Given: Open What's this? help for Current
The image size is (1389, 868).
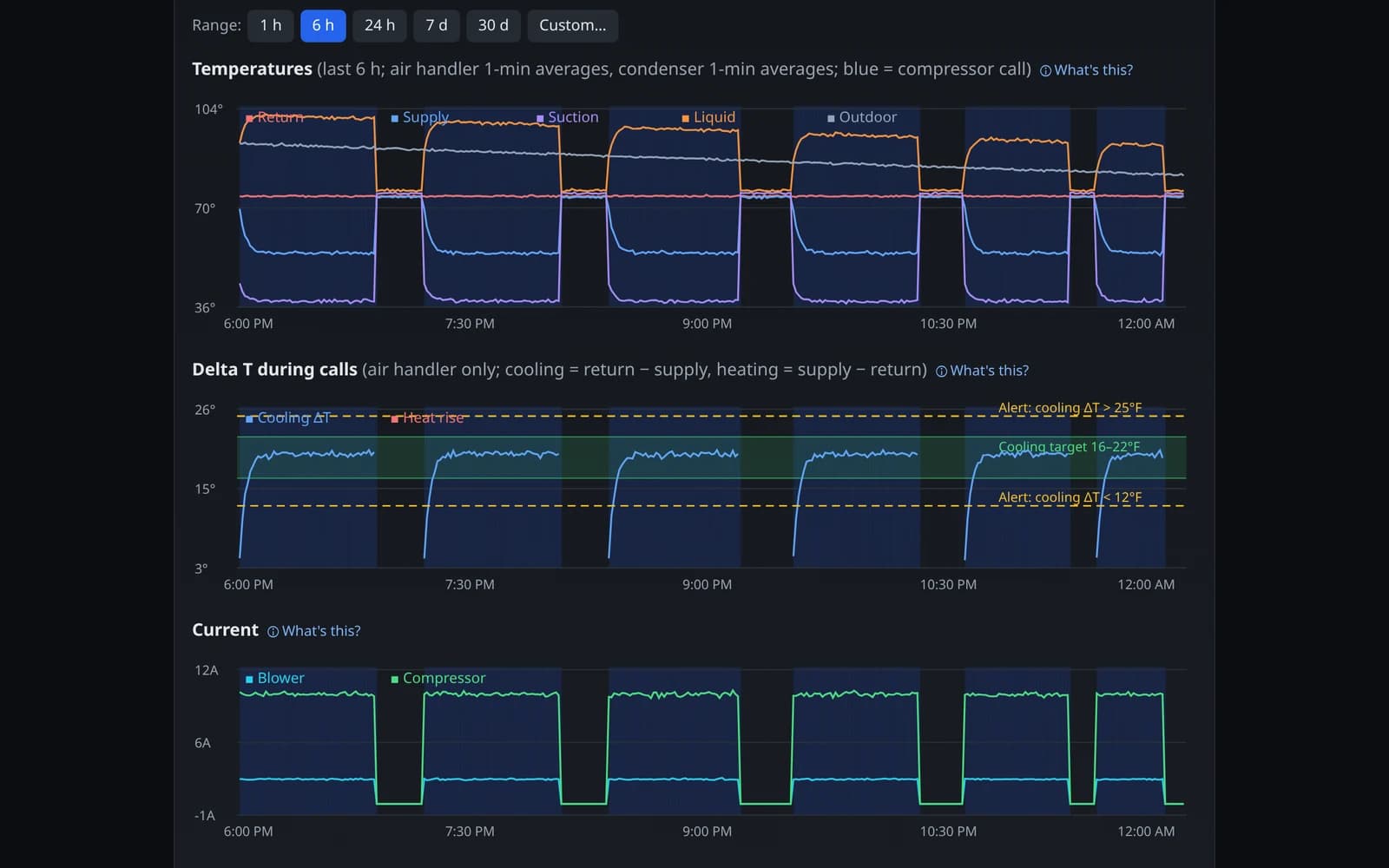Looking at the screenshot, I should [313, 631].
